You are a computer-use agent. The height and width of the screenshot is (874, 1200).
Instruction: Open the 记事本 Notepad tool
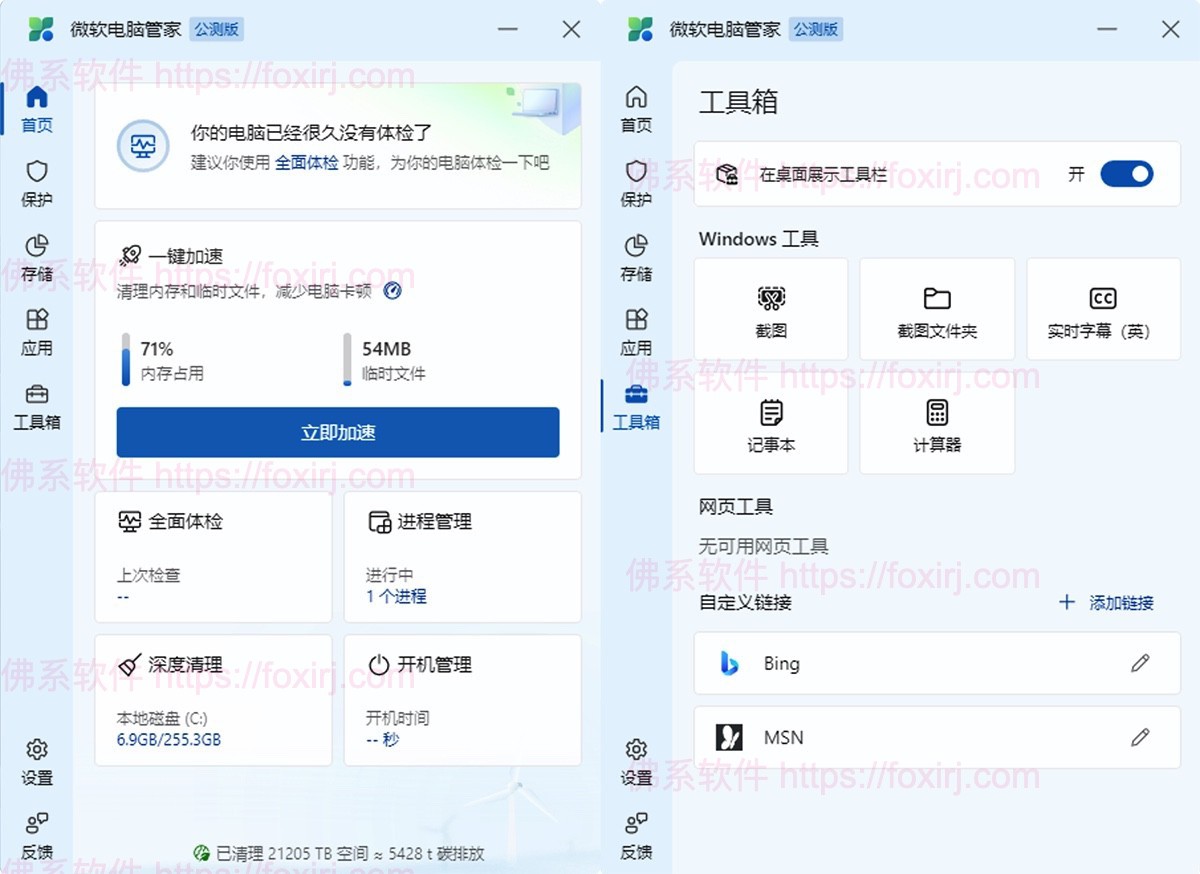point(770,426)
